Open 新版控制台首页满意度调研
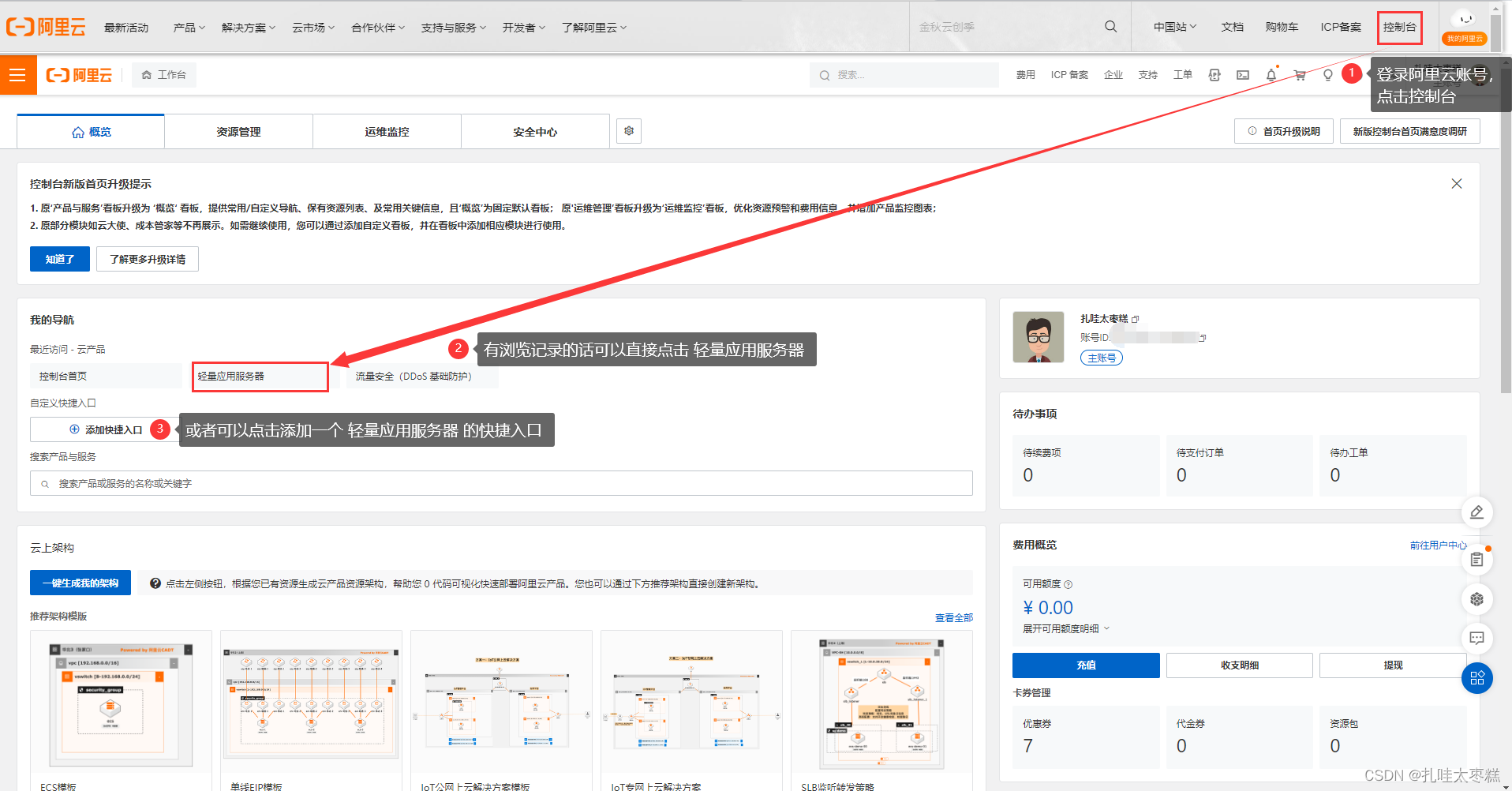Viewport: 1512px width, 791px height. pos(1410,131)
